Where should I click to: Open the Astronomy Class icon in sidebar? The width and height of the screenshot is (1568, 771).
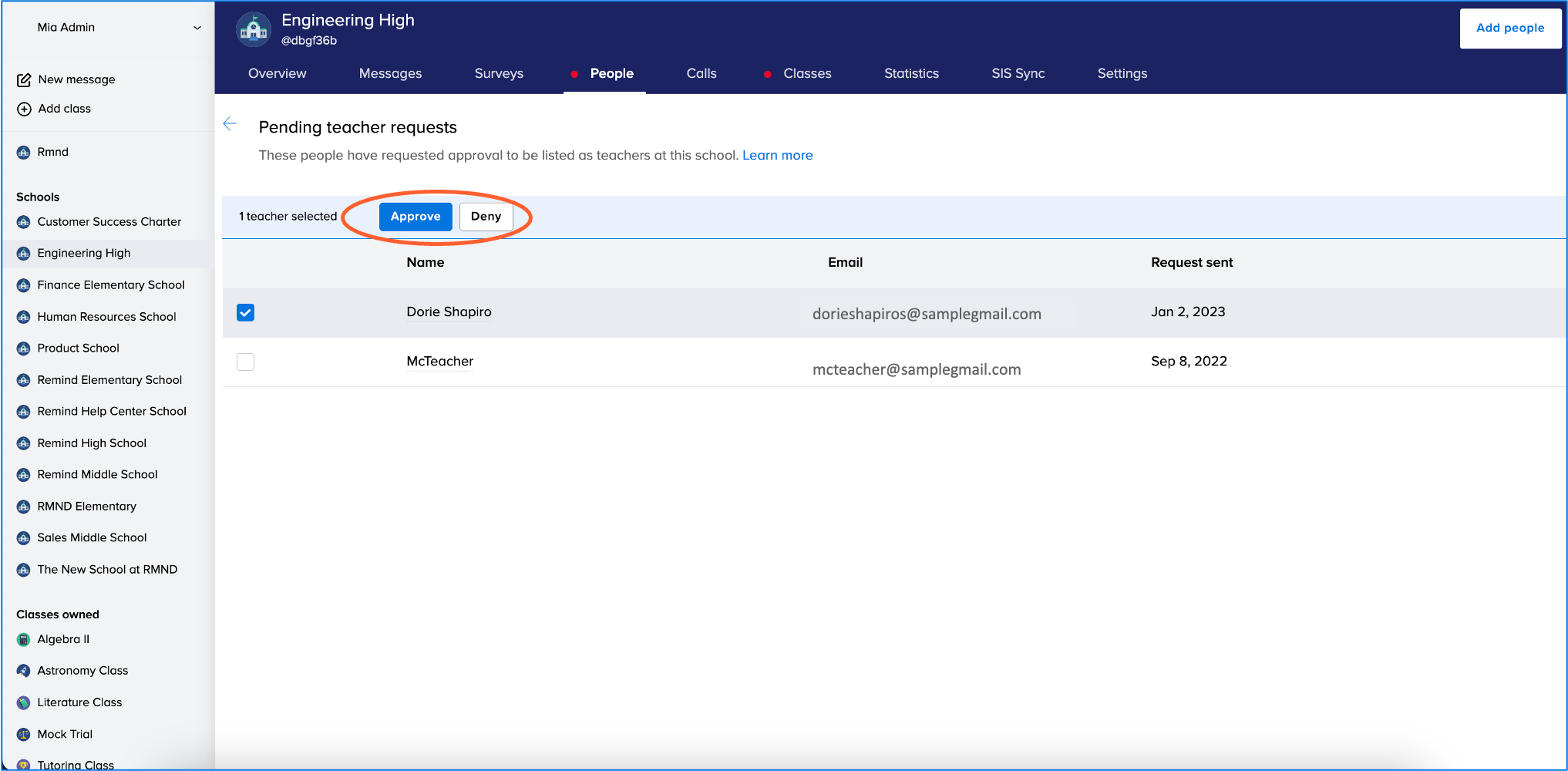pos(24,671)
